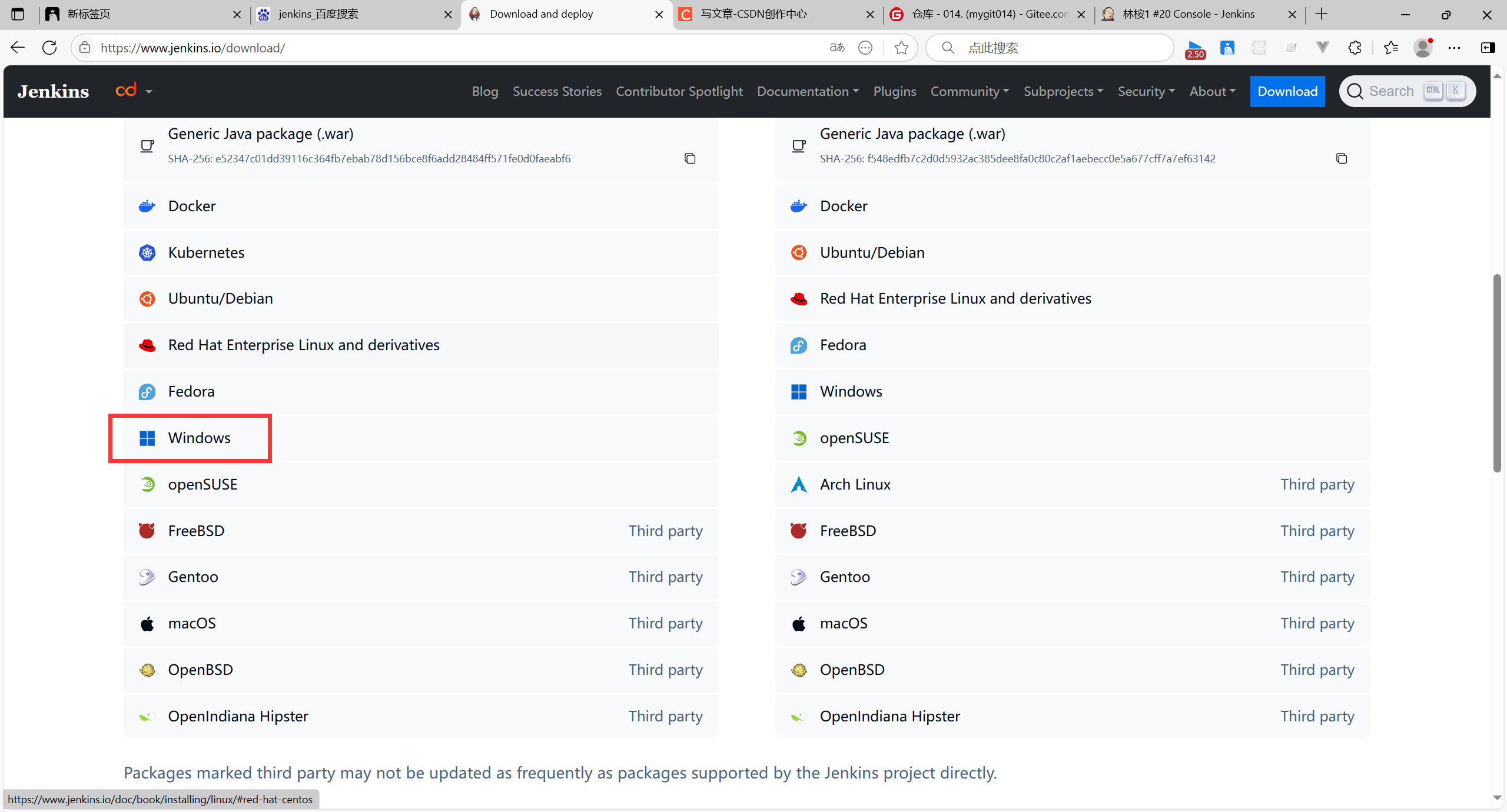Close the Download and deploy tab
Screen dimensions: 1507x812
[x=659, y=15]
